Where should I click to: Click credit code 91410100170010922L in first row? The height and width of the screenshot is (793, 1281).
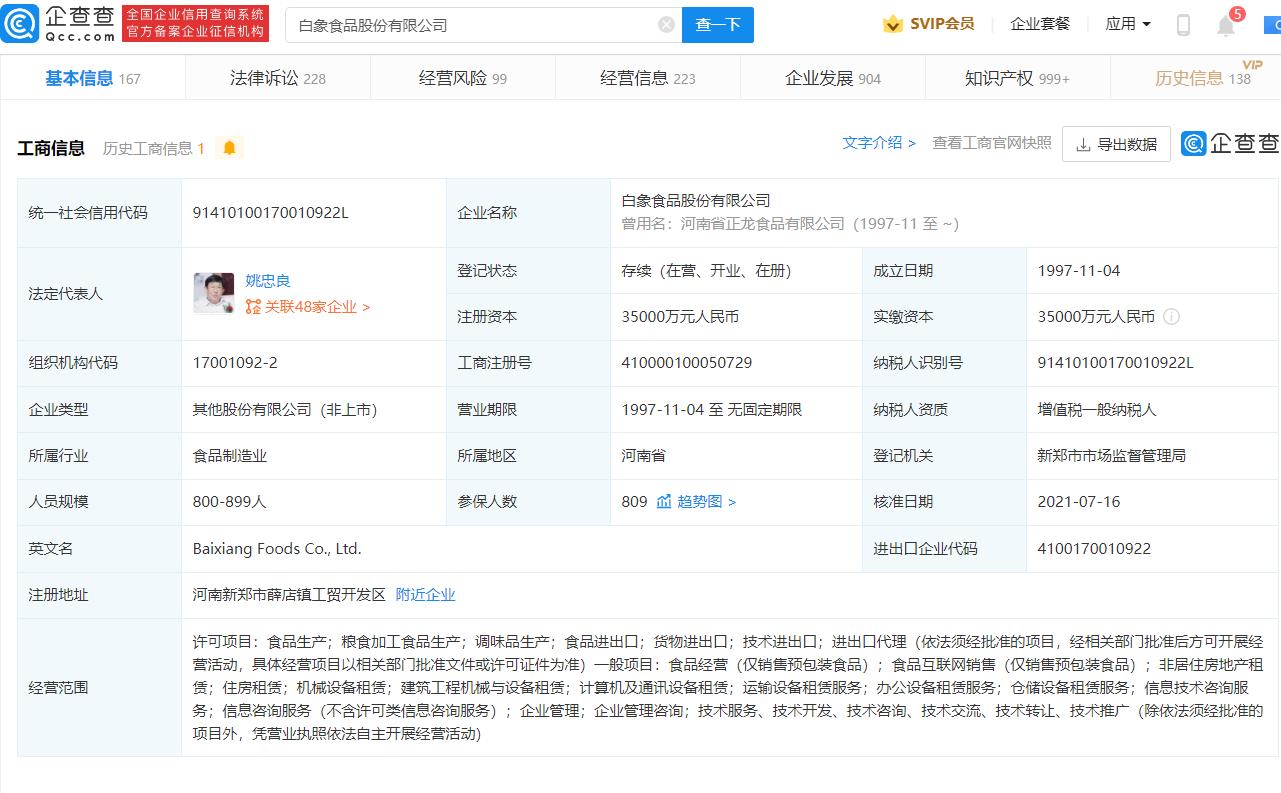click(x=271, y=212)
